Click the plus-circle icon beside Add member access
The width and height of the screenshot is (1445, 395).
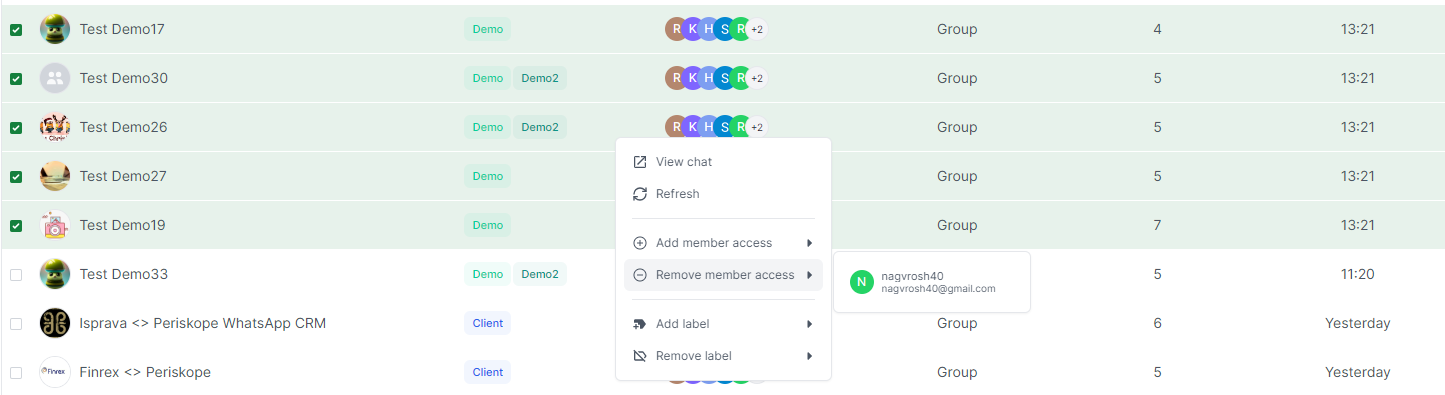tap(640, 243)
